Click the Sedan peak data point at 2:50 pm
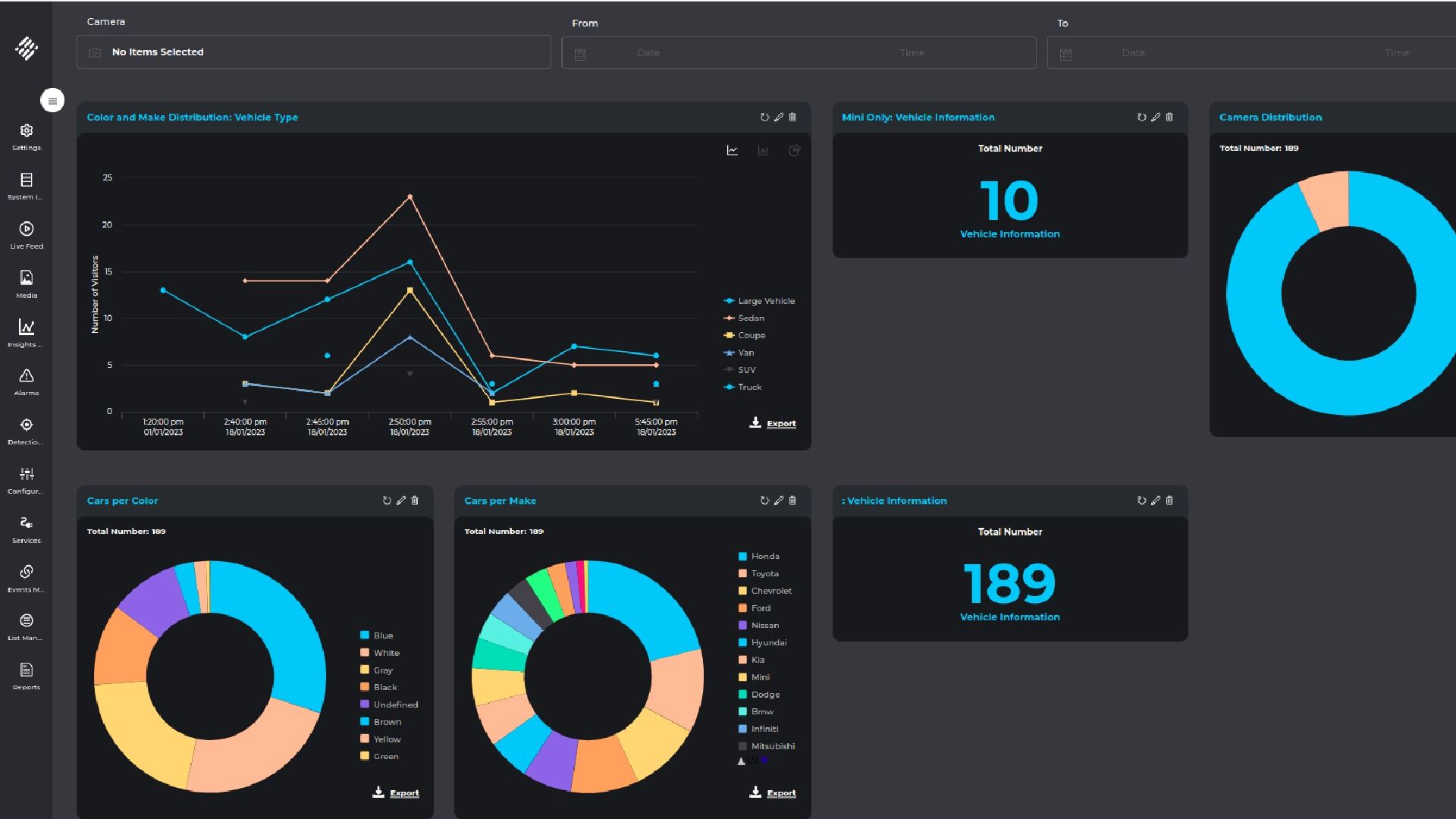 [x=410, y=196]
